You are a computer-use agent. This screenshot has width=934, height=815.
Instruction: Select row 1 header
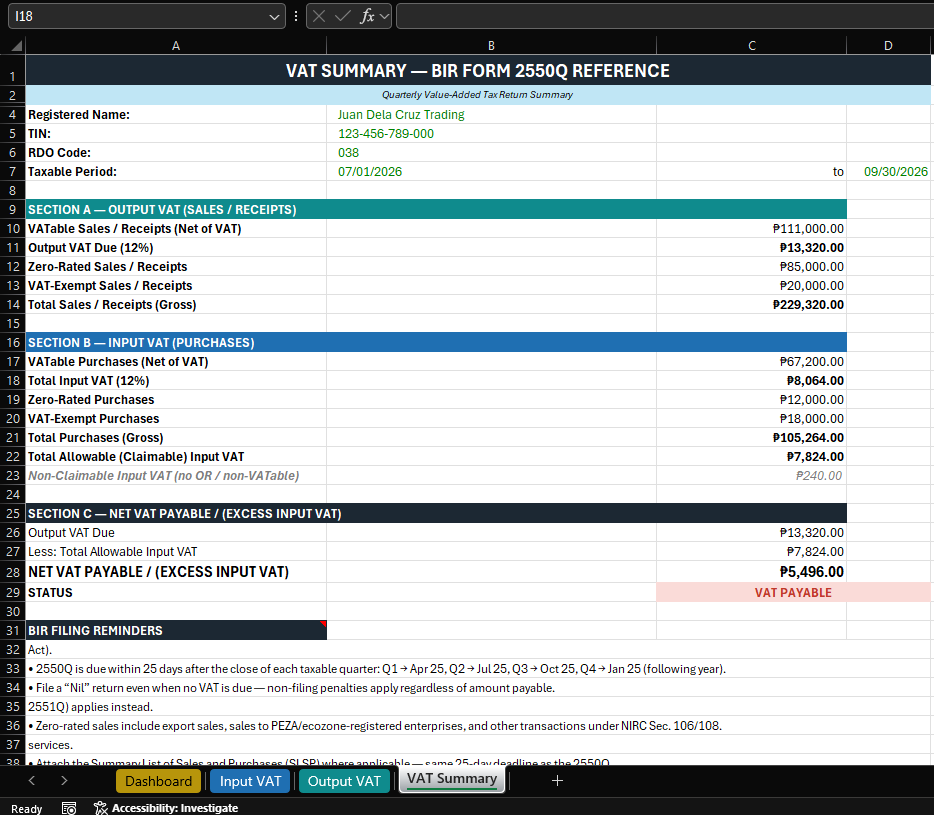(13, 70)
